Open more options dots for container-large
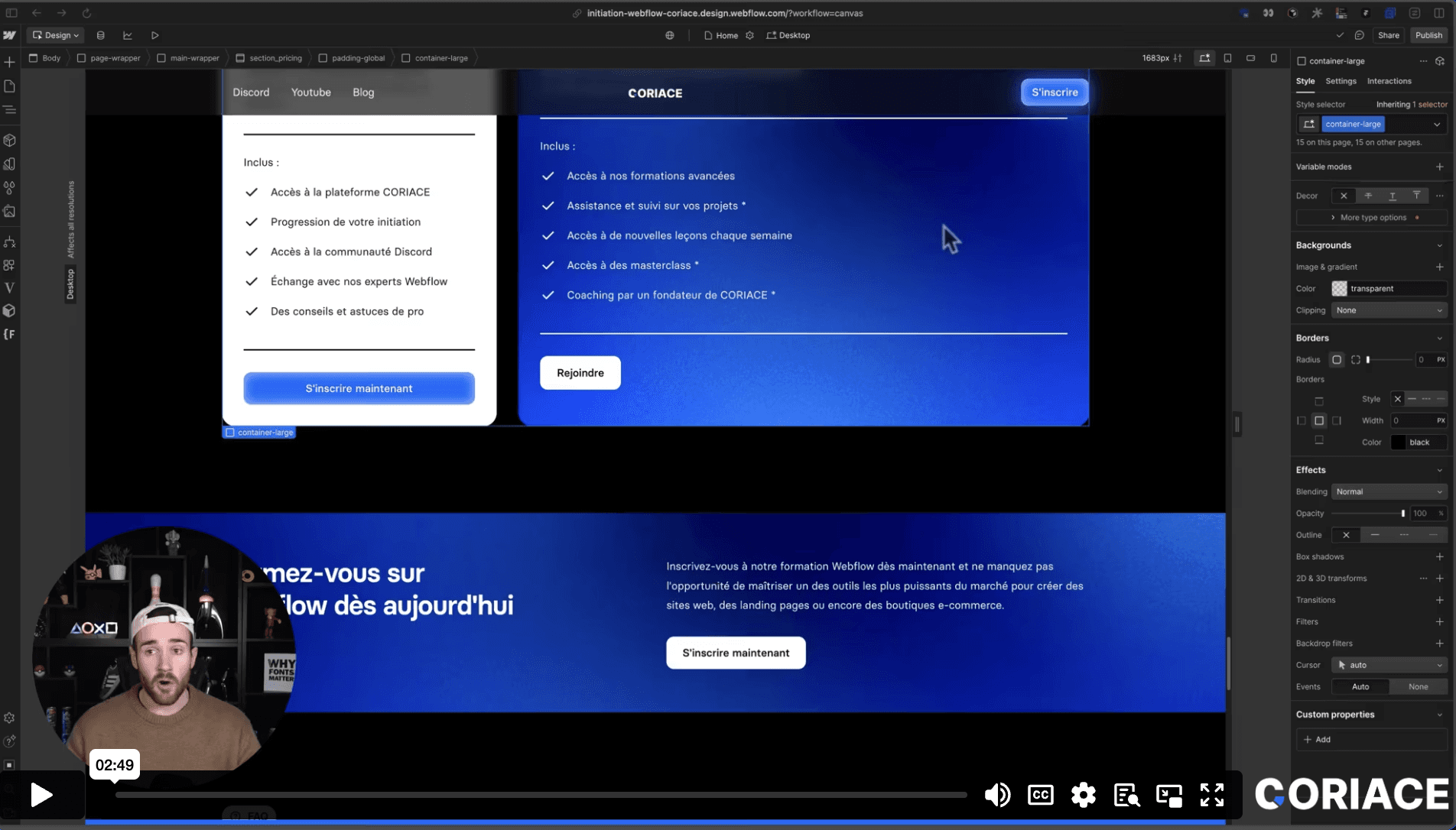Screen dimensions: 1456x830 1423,61
